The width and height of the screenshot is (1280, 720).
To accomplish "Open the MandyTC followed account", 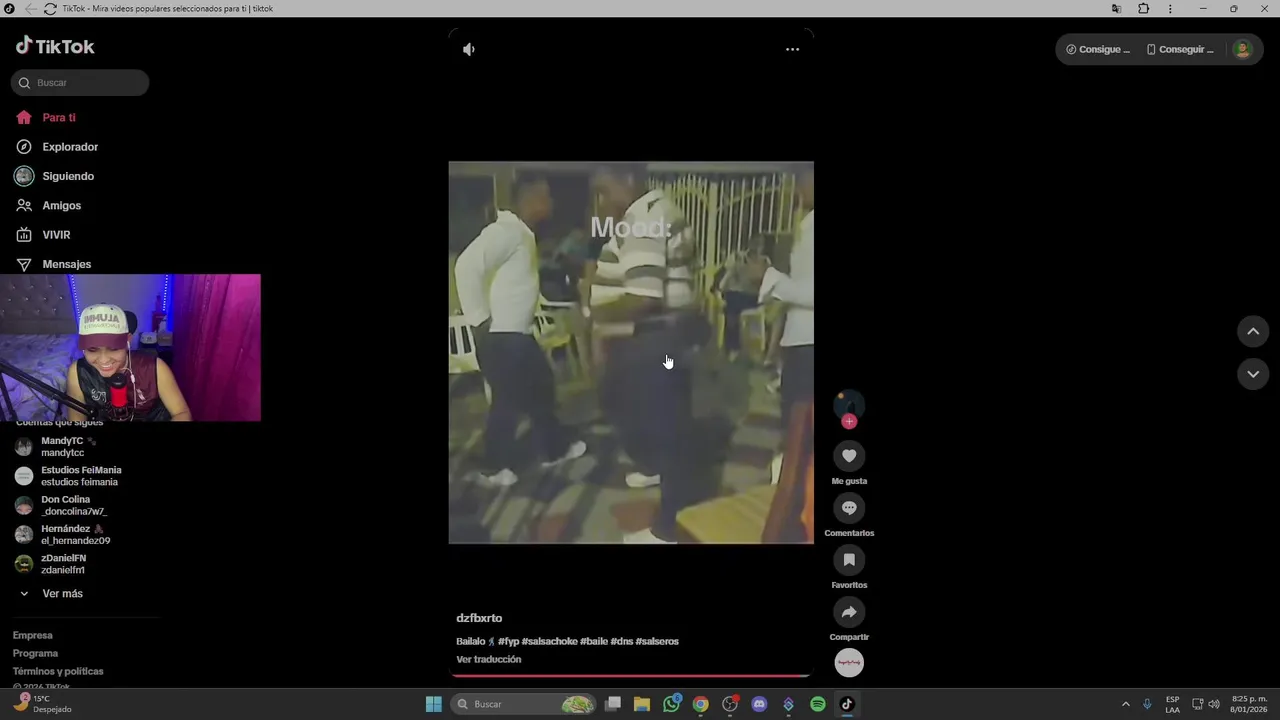I will 68,447.
